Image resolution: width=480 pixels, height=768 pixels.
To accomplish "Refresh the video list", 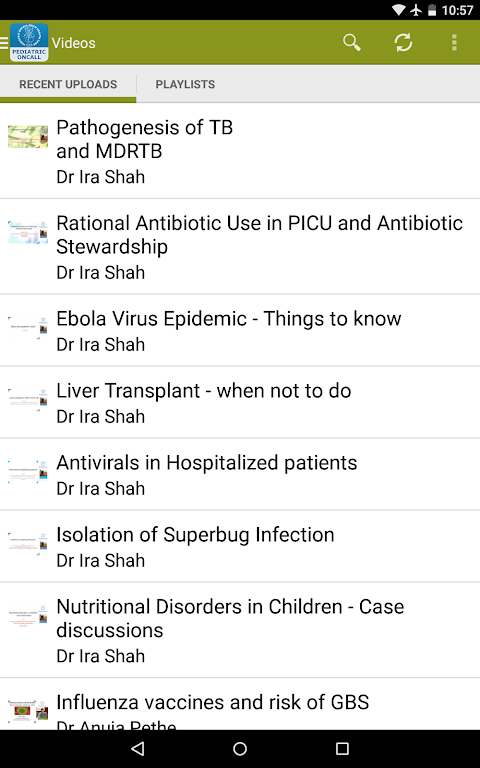I will click(x=403, y=43).
